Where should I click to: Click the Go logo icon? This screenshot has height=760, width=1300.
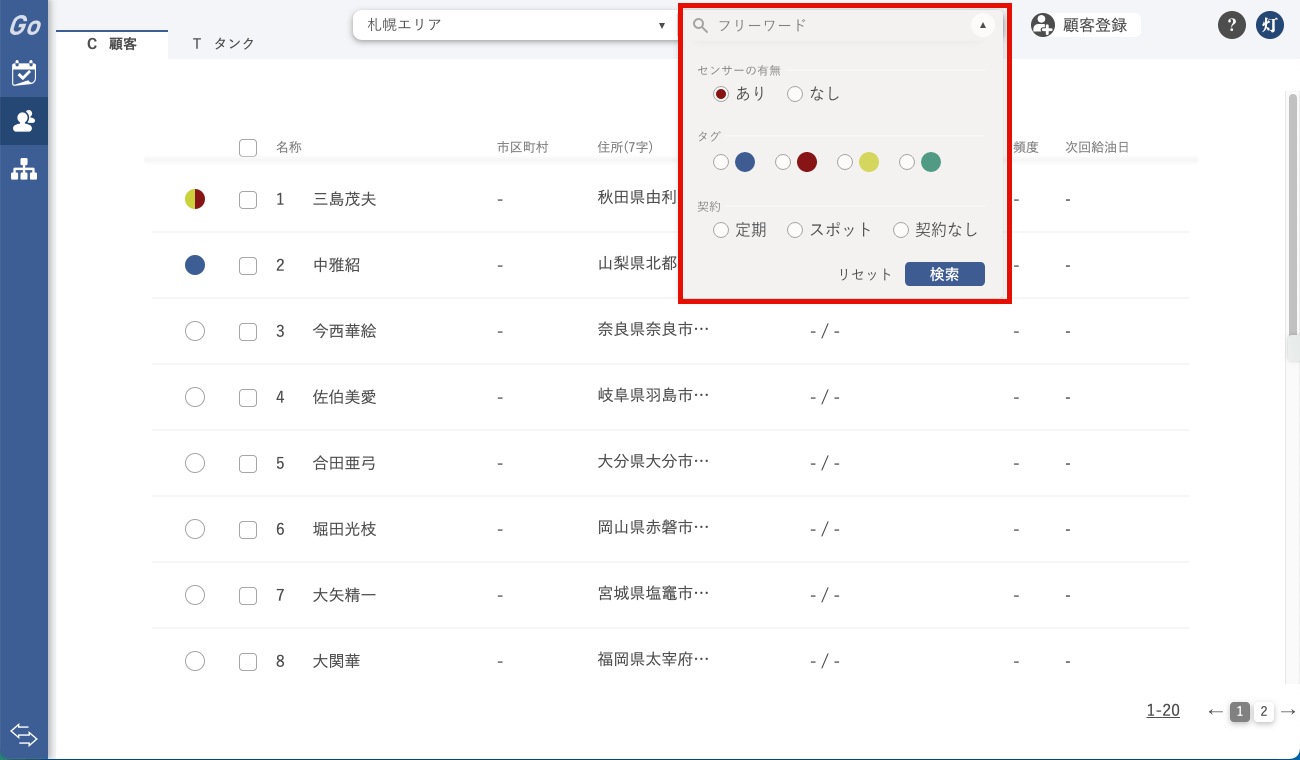[24, 25]
